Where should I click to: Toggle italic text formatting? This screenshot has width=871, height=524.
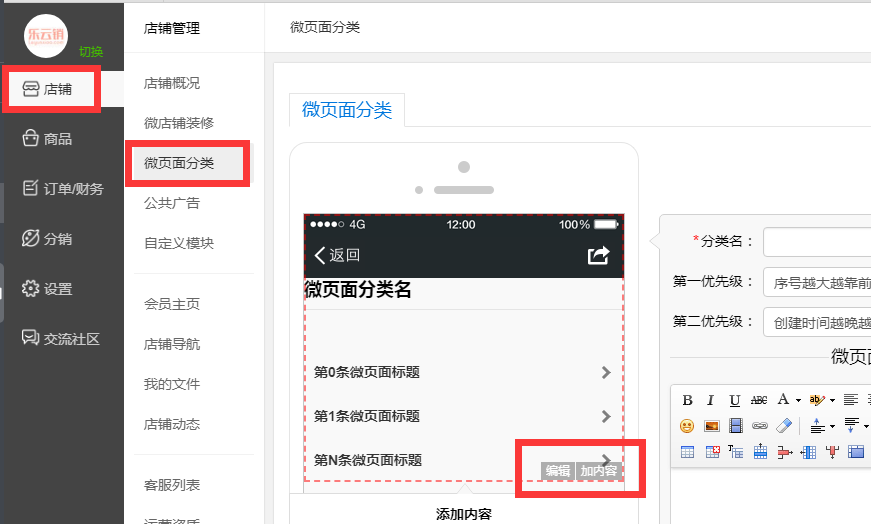click(710, 399)
